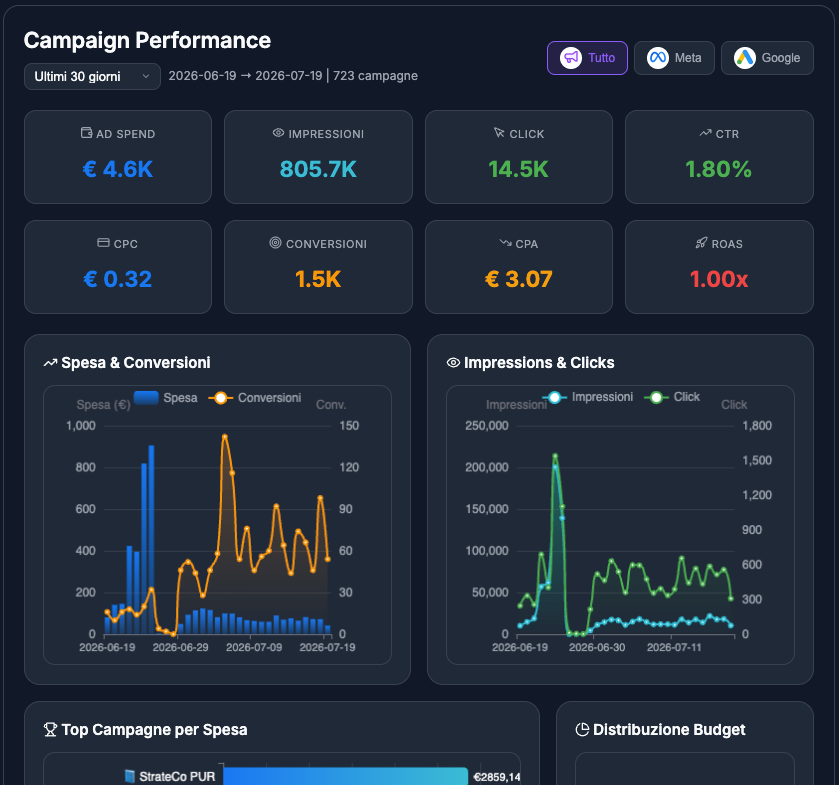
Task: Toggle the Click series in chart legend
Action: point(672,397)
